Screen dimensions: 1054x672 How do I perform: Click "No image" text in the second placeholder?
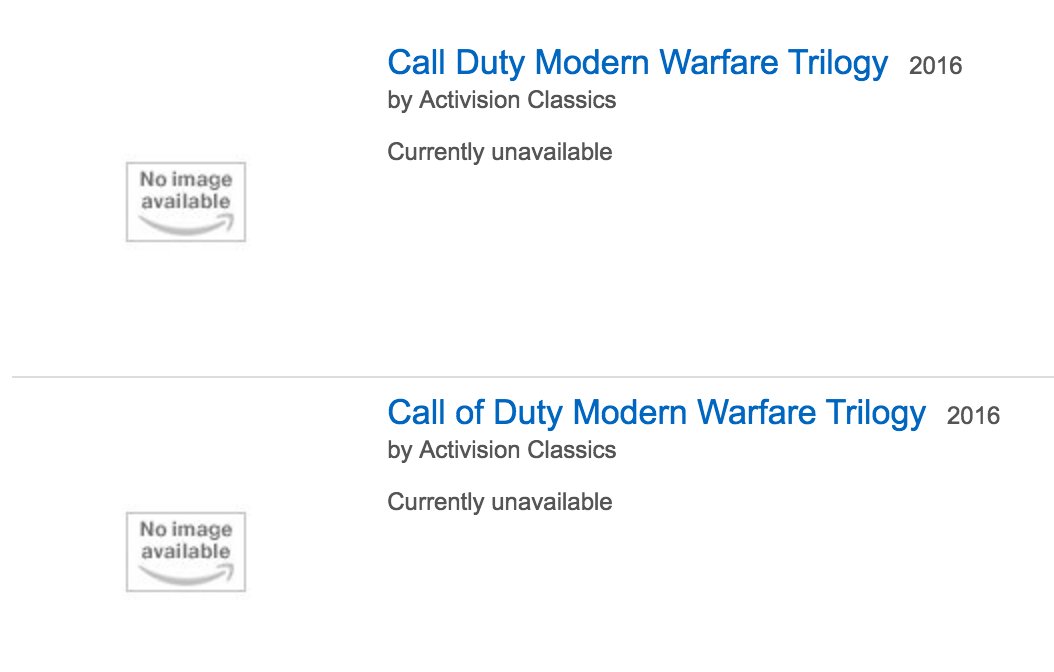click(186, 530)
